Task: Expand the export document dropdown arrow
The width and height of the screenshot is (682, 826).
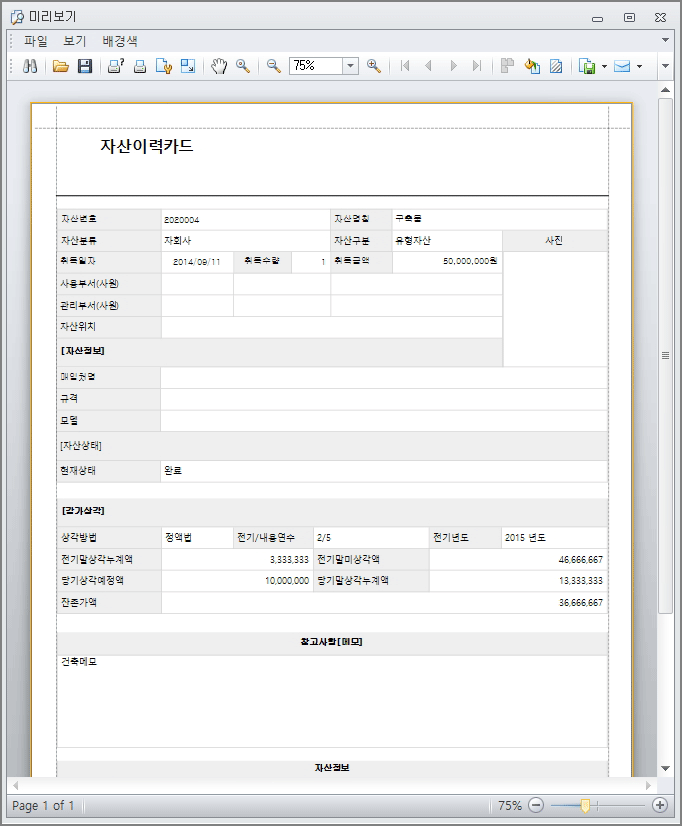Action: point(604,67)
